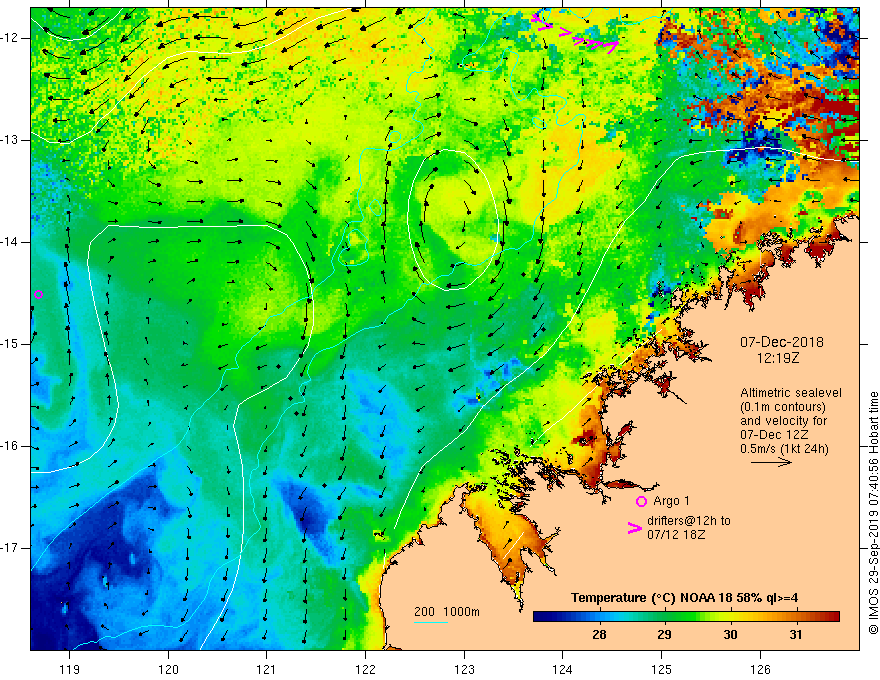
Task: Click the Temperature NOAA 18 title text
Action: pyautogui.click(x=685, y=598)
